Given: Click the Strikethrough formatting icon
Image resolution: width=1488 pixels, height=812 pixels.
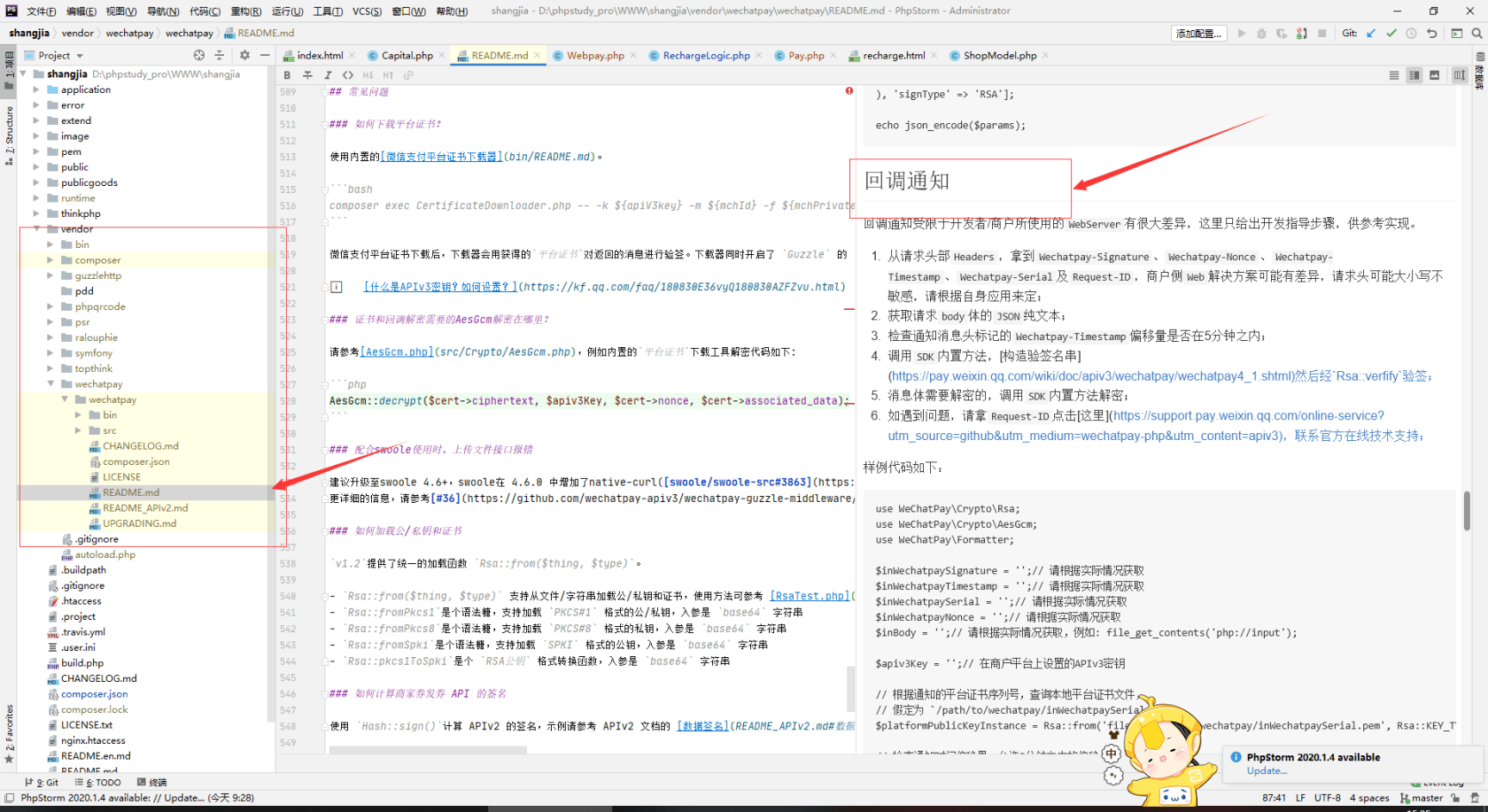Looking at the screenshot, I should pos(307,75).
